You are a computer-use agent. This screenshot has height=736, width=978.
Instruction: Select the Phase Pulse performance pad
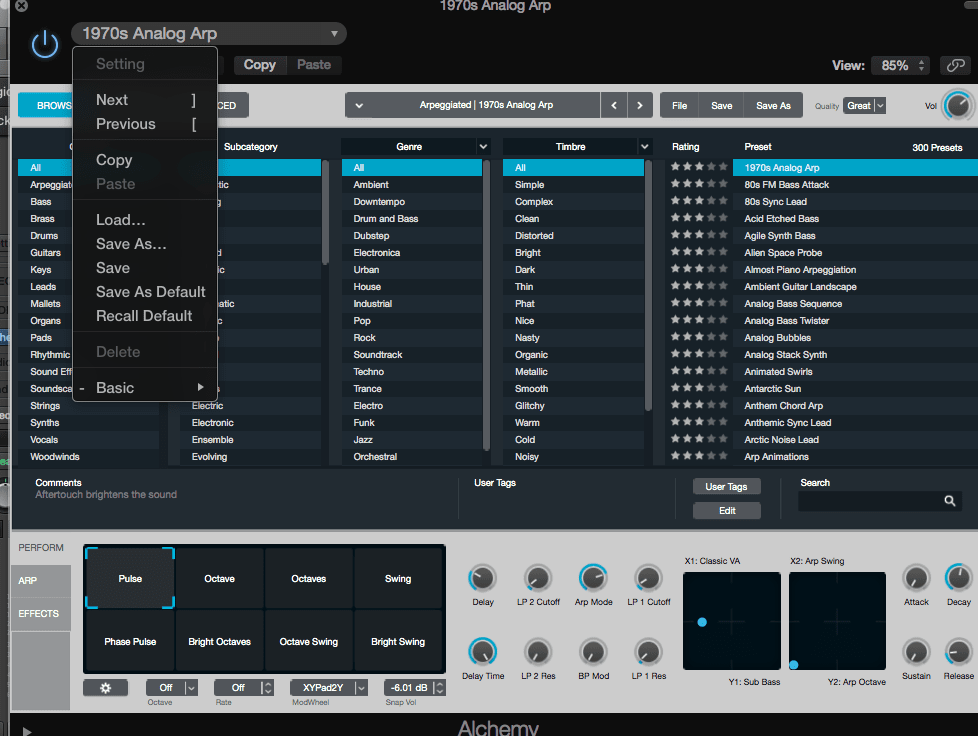coord(130,641)
